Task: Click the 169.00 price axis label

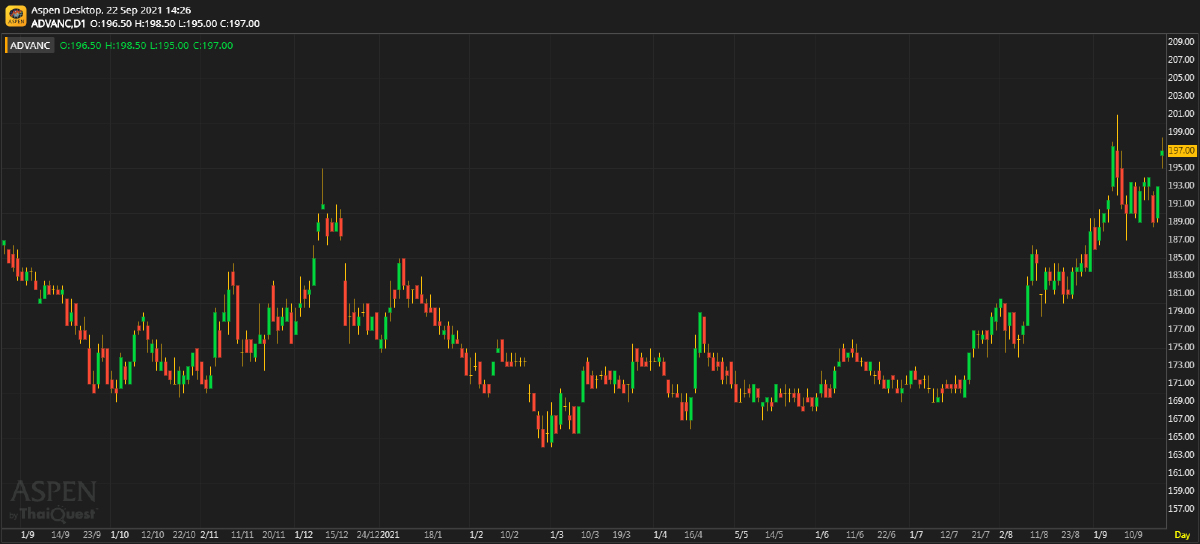Action: [1182, 401]
